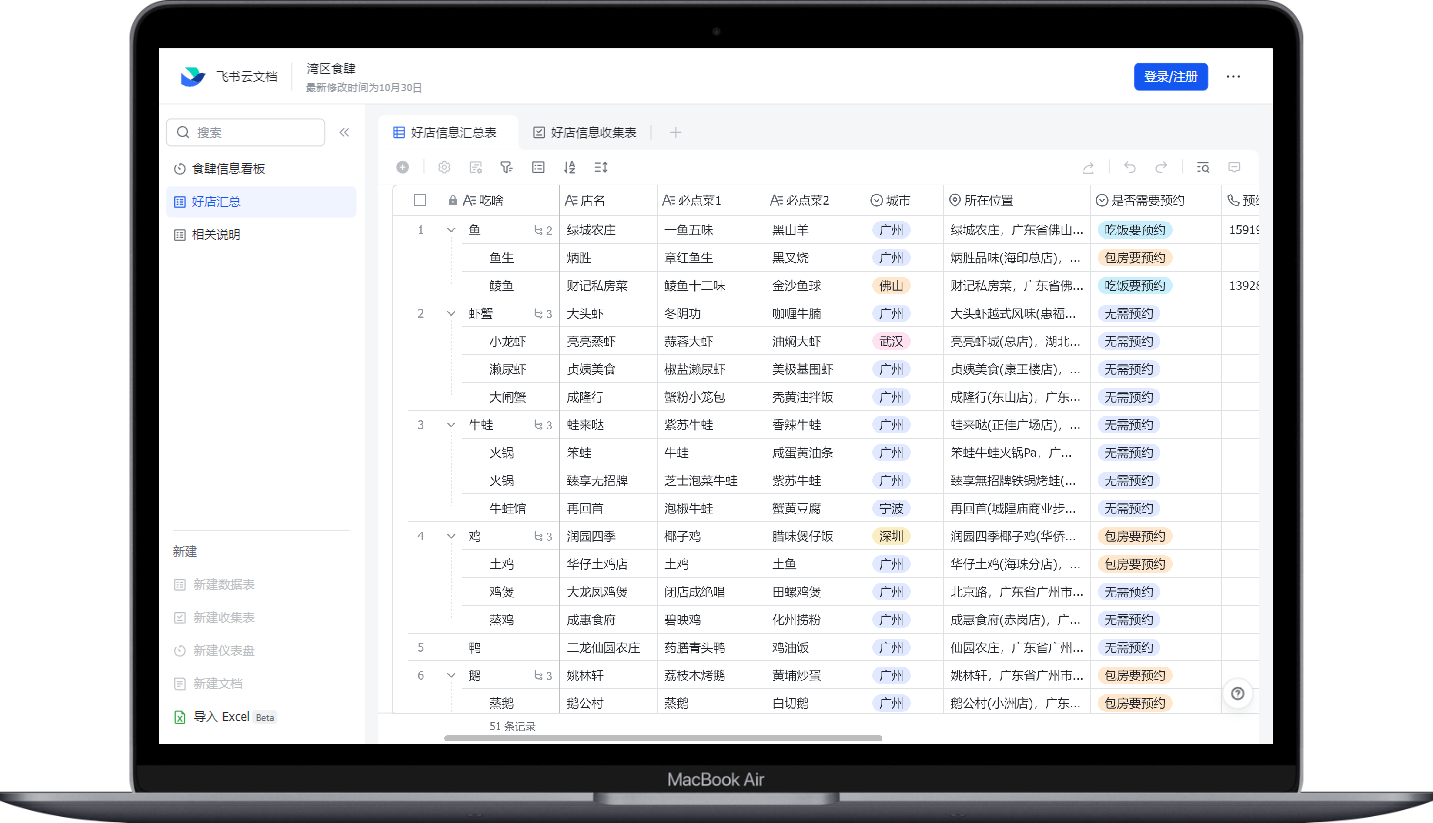Click cell 一鱼五味
Image resolution: width=1433 pixels, height=823 pixels.
click(x=710, y=230)
